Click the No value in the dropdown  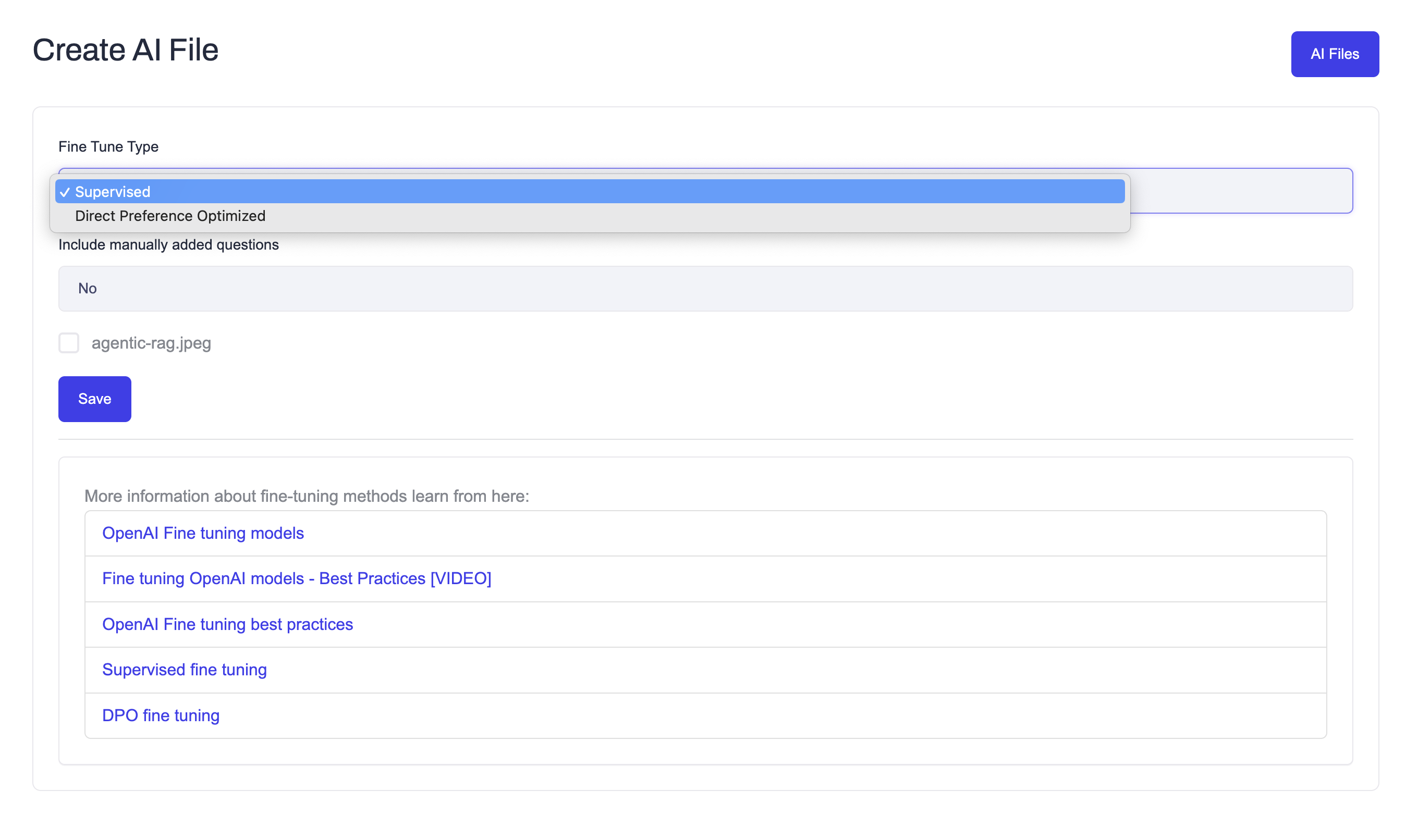[87, 289]
